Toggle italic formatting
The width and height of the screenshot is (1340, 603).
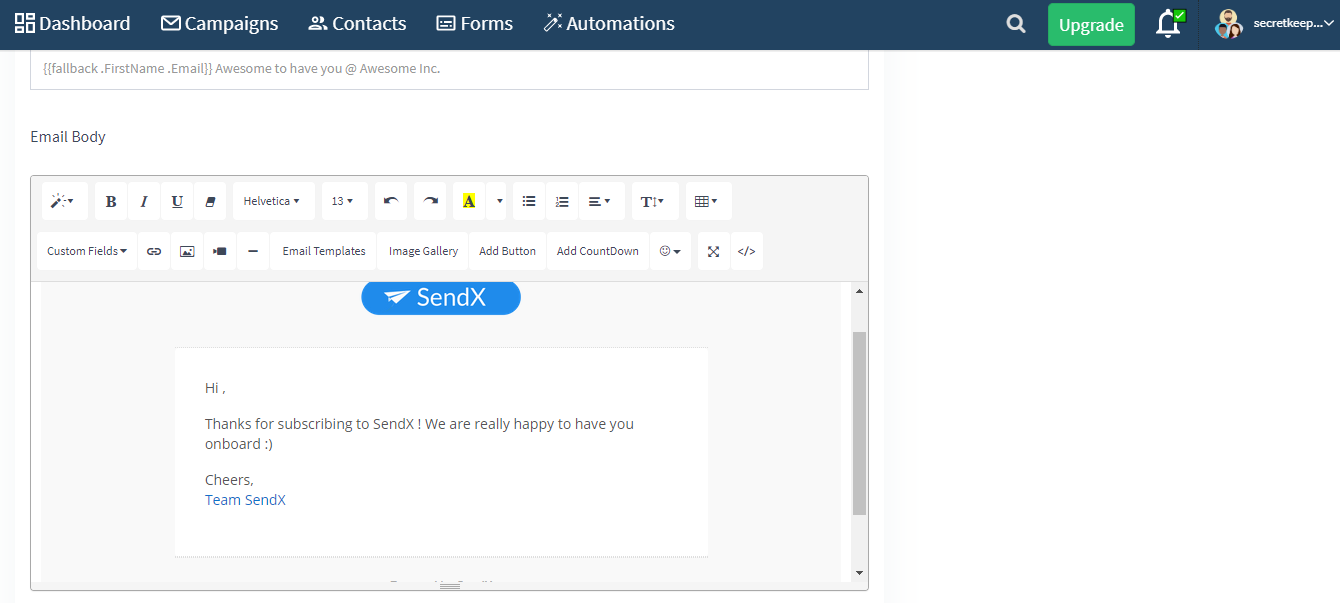(x=144, y=201)
